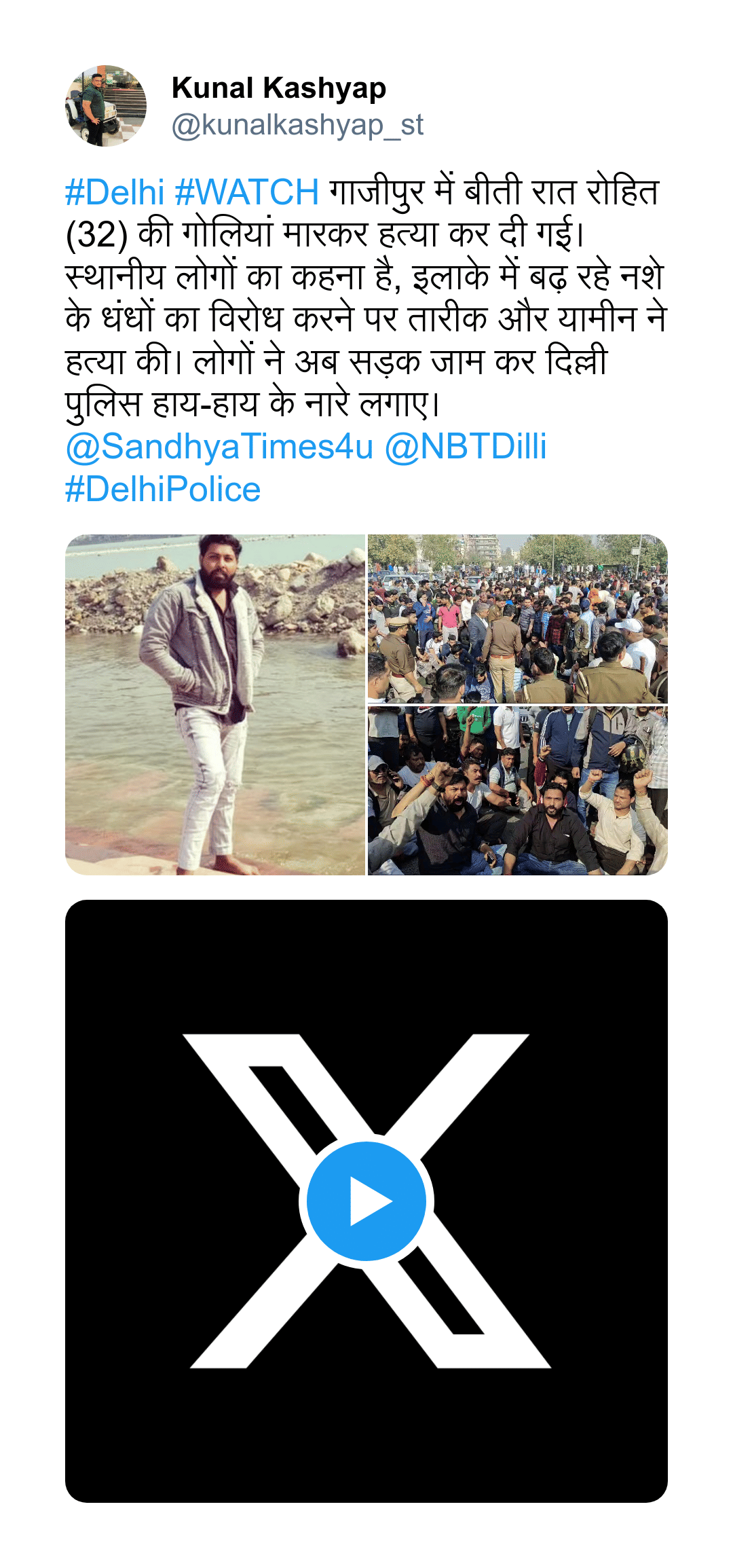
Task: Open the @kunalkashyap_st handle link
Action: point(297,125)
